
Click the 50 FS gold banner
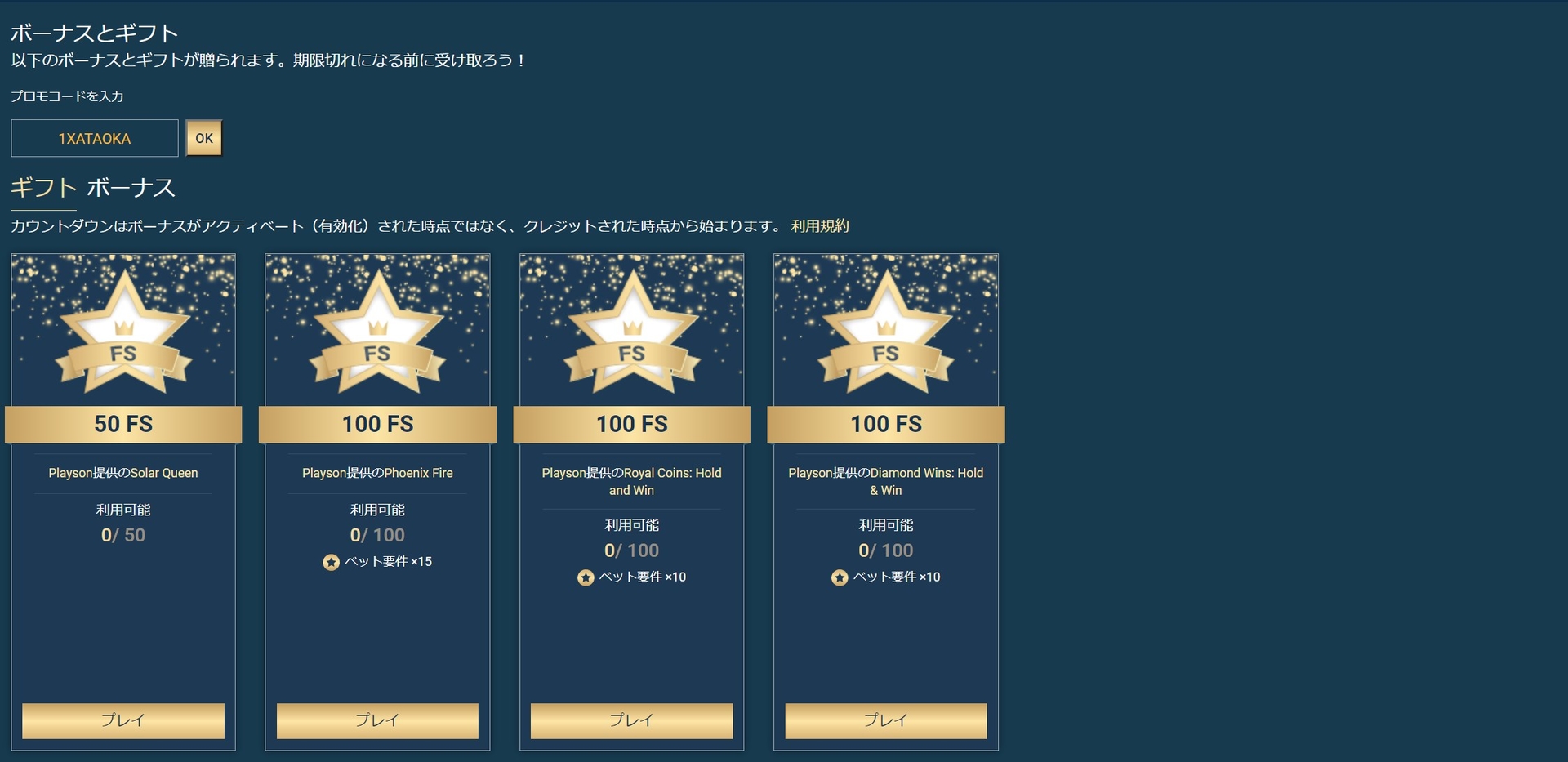tap(123, 424)
